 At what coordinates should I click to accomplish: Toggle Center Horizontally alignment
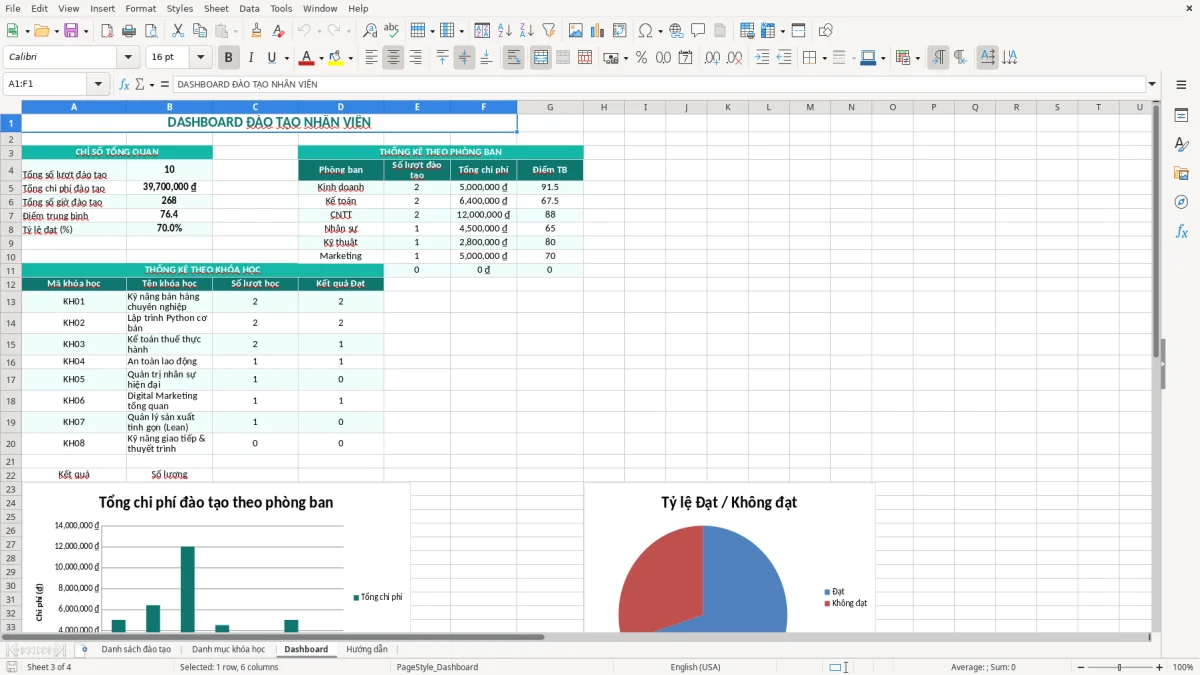click(x=393, y=58)
